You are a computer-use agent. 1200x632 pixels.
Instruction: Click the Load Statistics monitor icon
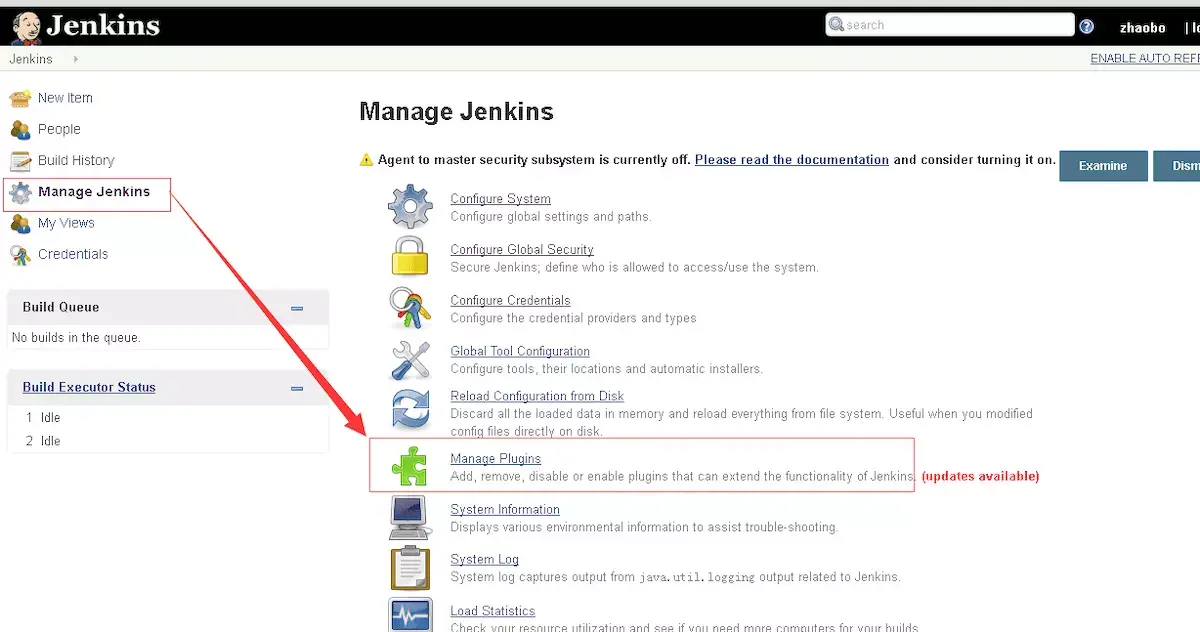[410, 614]
